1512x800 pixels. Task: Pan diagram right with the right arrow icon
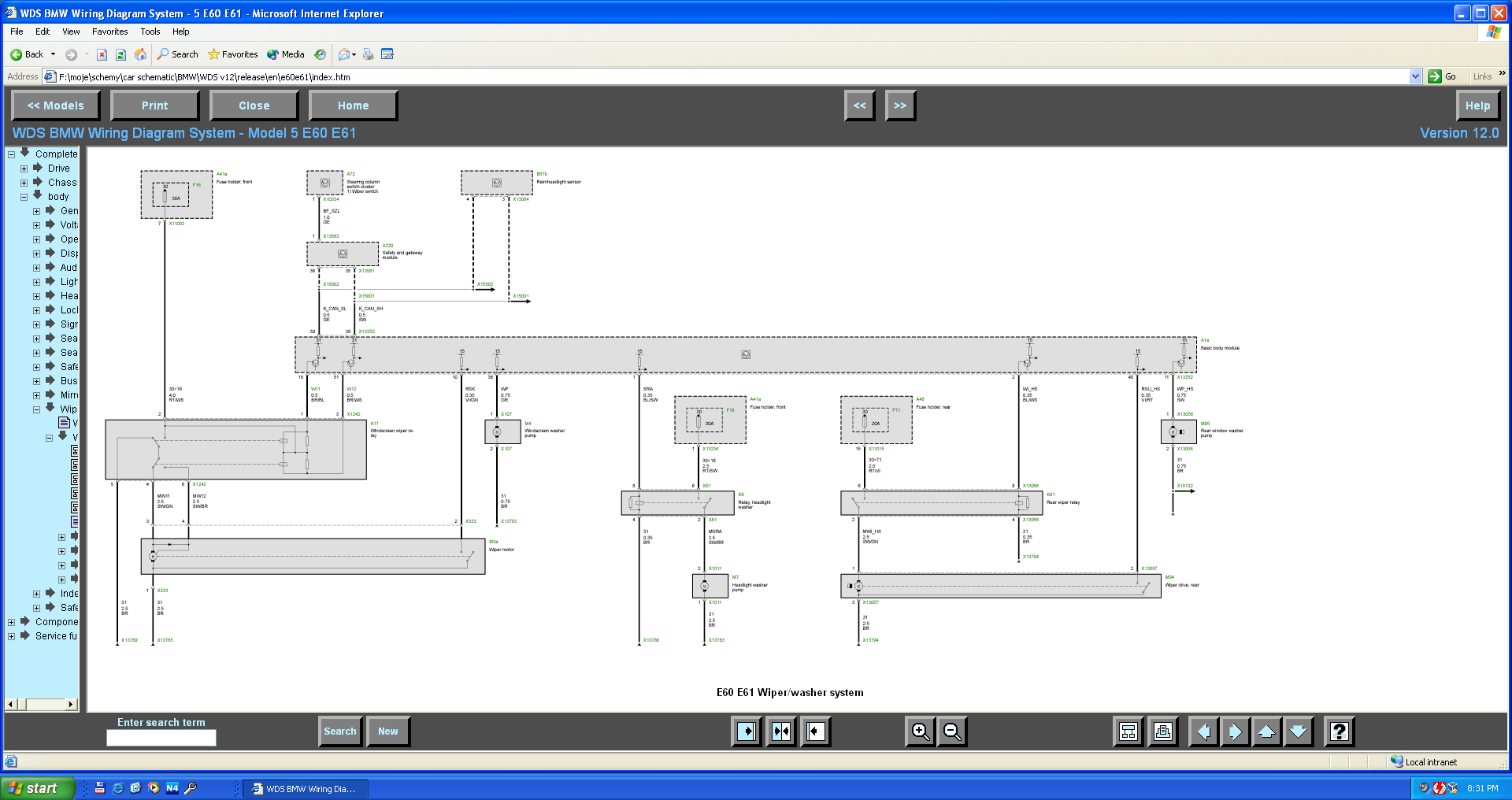pyautogui.click(x=1235, y=731)
